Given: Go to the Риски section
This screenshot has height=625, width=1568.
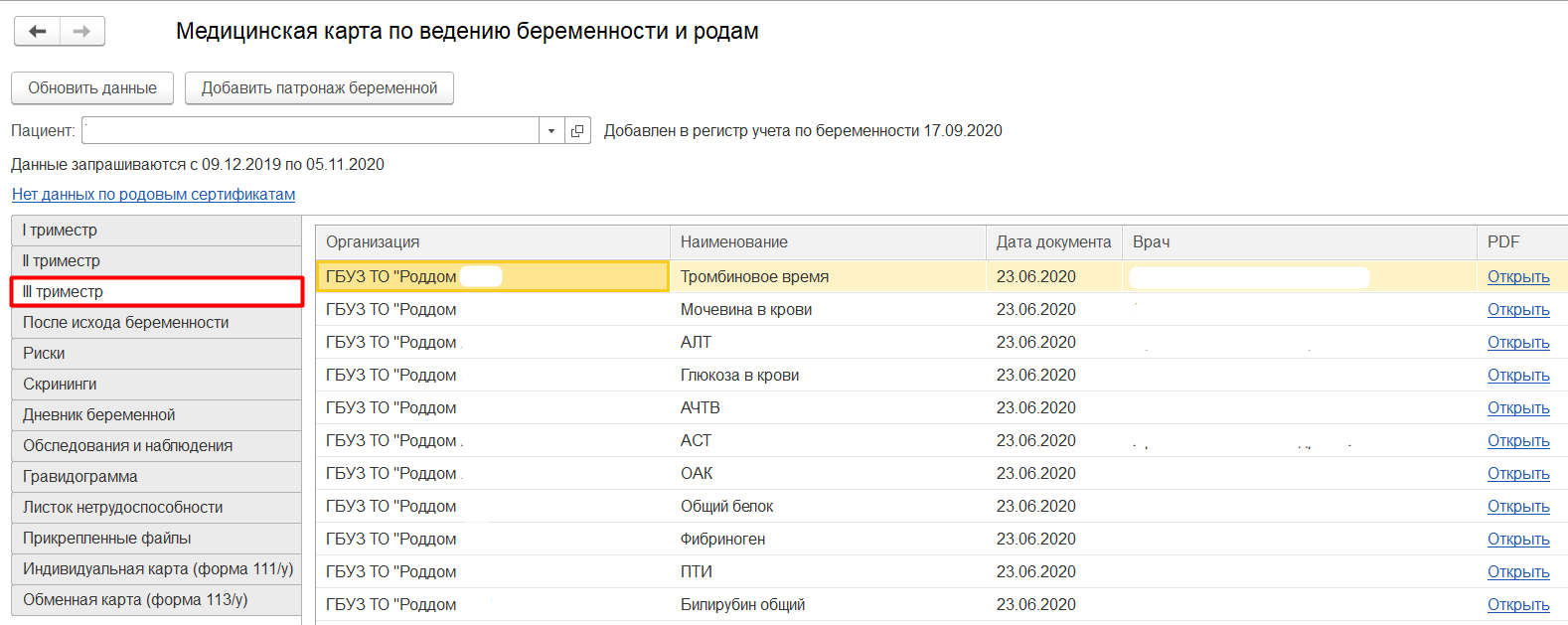Looking at the screenshot, I should [156, 354].
